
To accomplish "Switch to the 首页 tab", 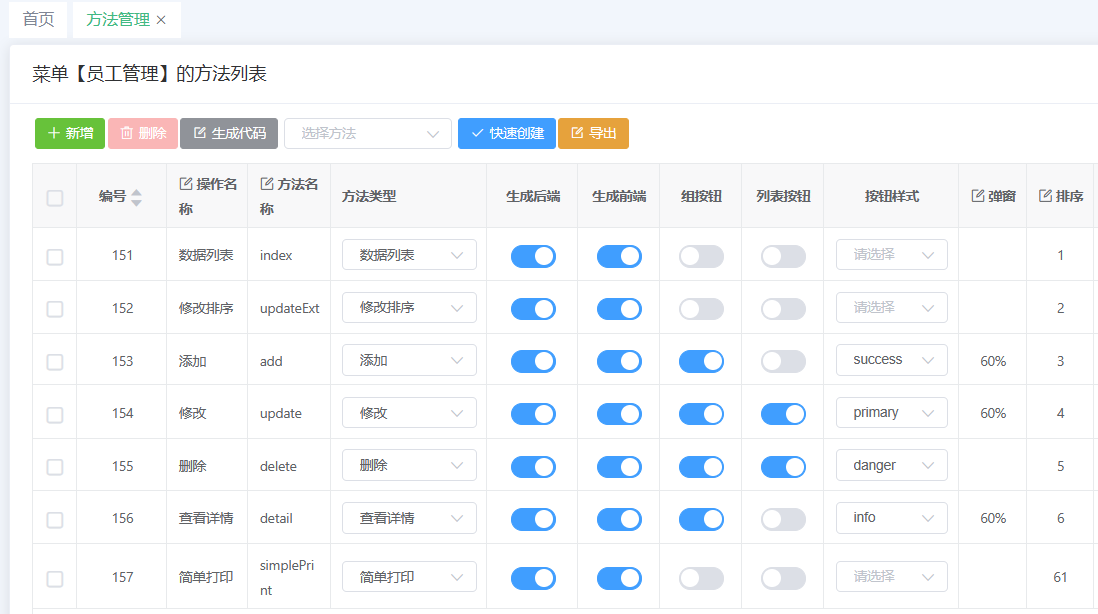I will coord(39,20).
